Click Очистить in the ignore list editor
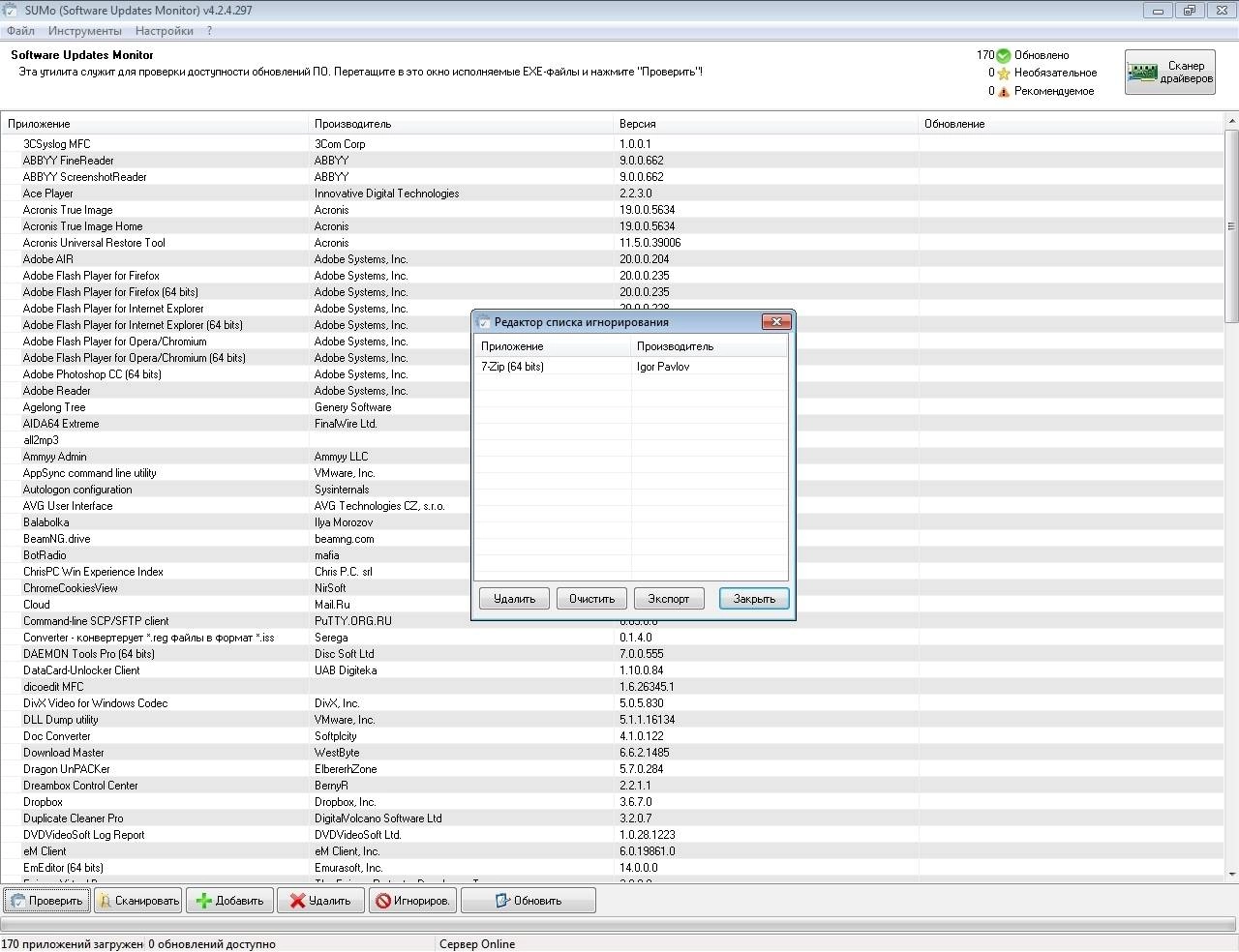The image size is (1239, 952). [592, 599]
